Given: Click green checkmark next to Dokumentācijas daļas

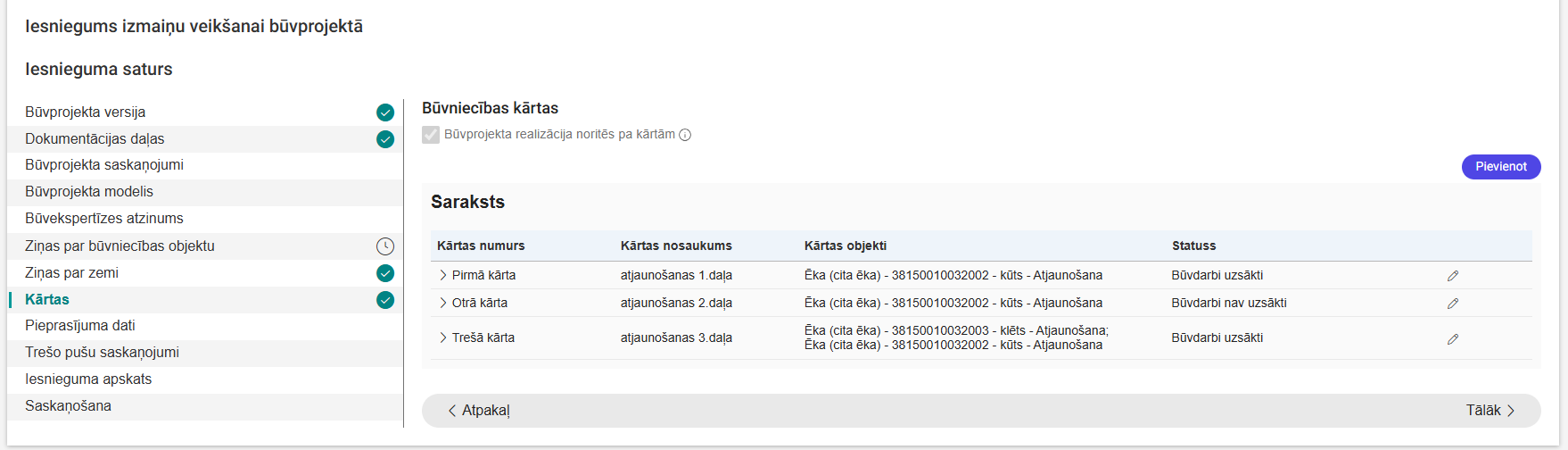Looking at the screenshot, I should pyautogui.click(x=385, y=139).
